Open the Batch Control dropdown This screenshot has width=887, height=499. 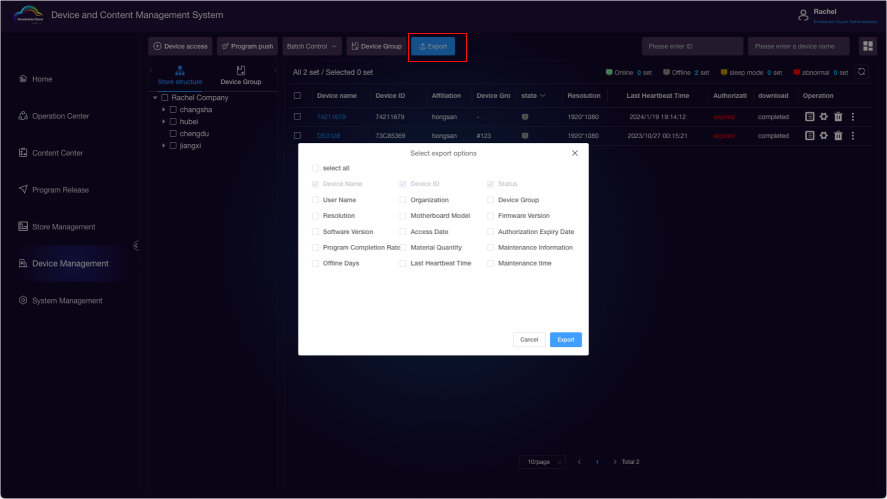(312, 46)
